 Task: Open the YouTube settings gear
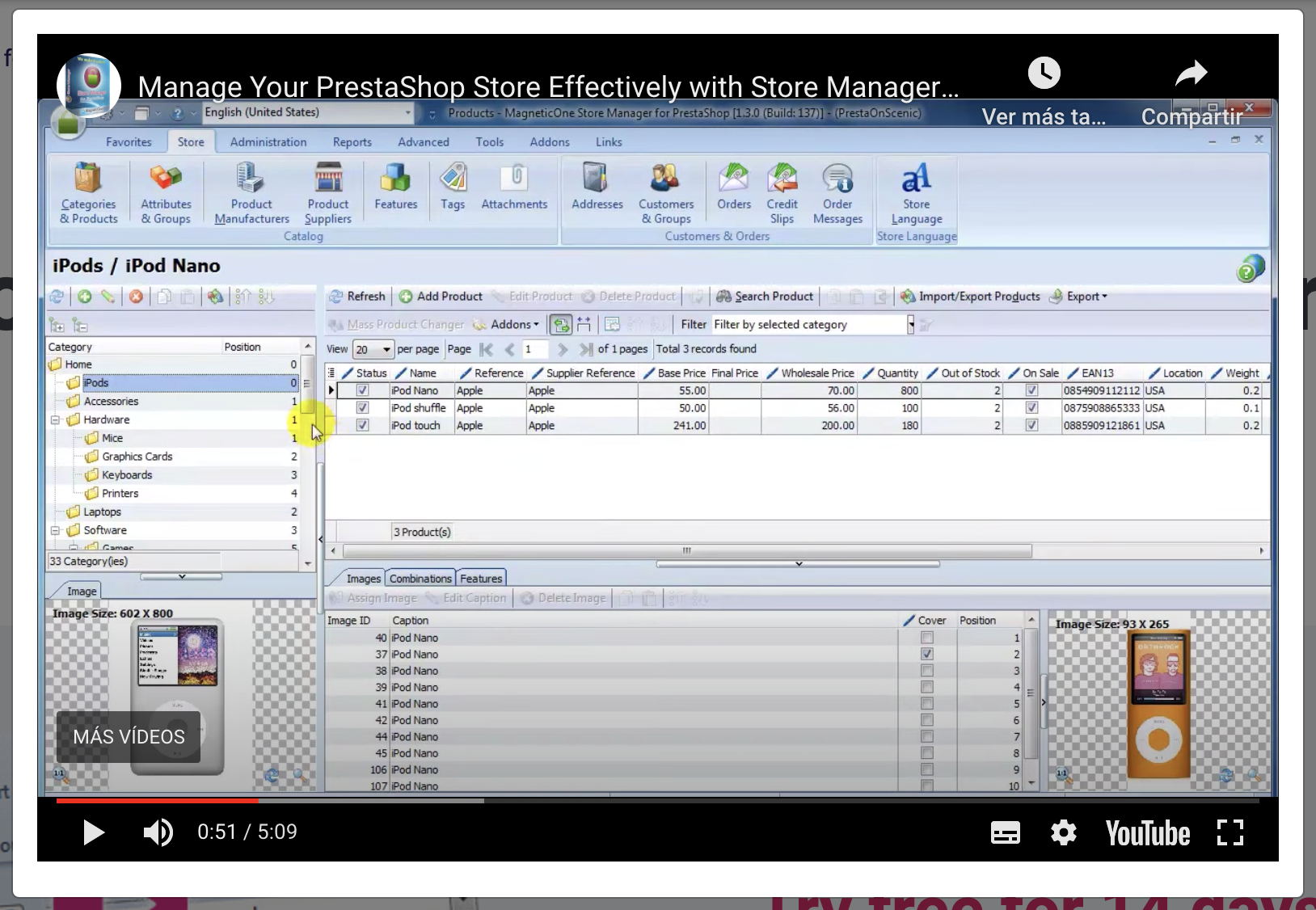1064,832
